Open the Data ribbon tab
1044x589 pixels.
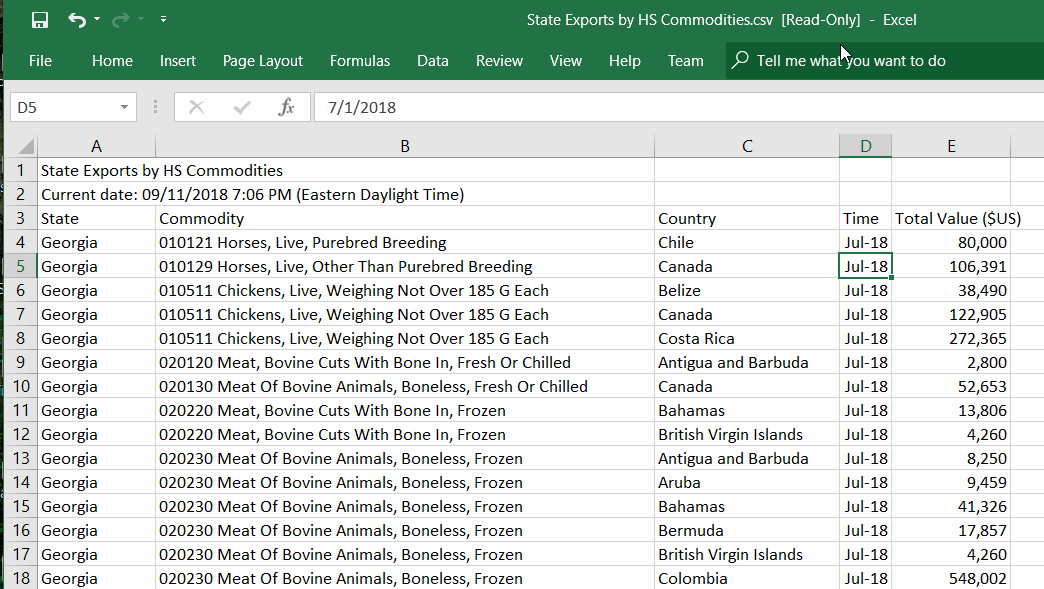click(432, 61)
